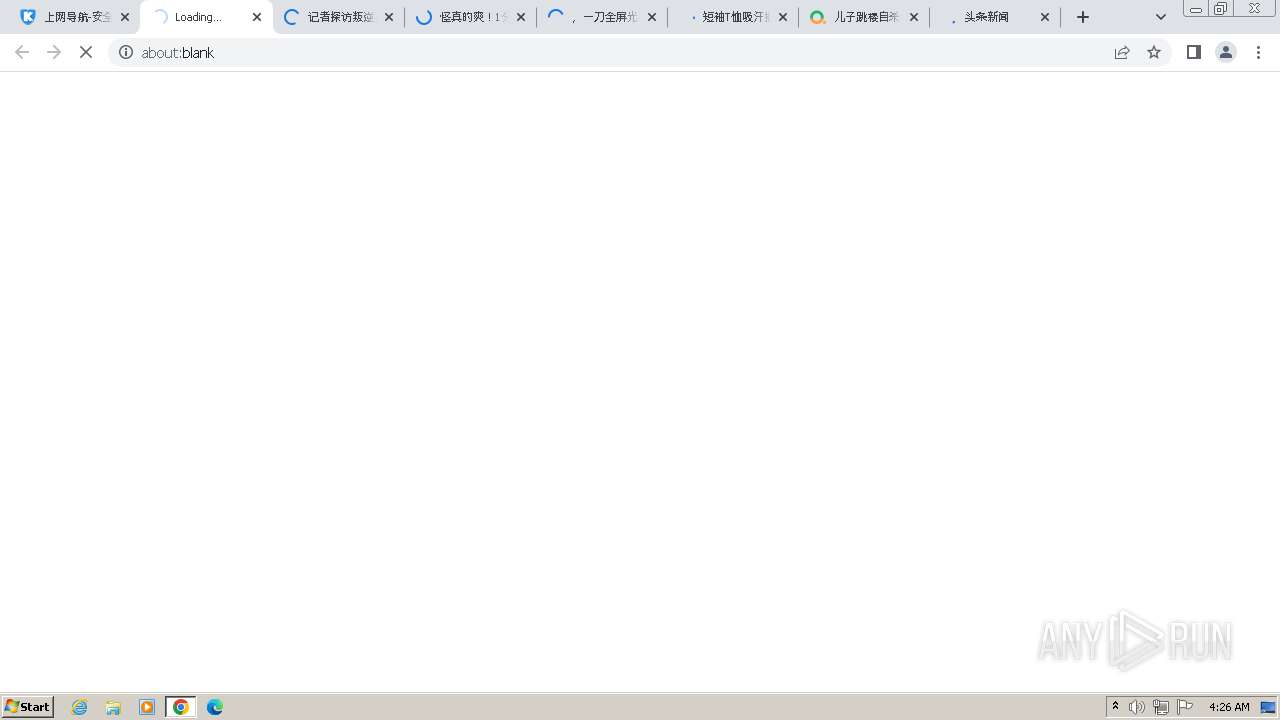
Task: Open the Windows Start menu
Action: (28, 707)
